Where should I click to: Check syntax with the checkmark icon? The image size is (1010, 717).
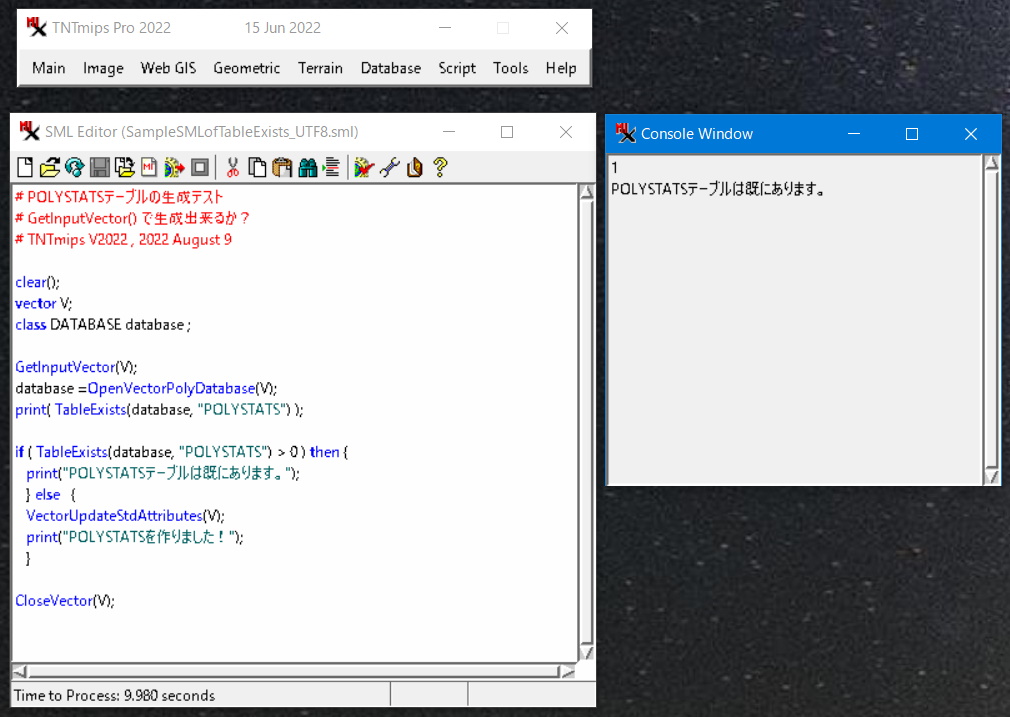coord(363,168)
